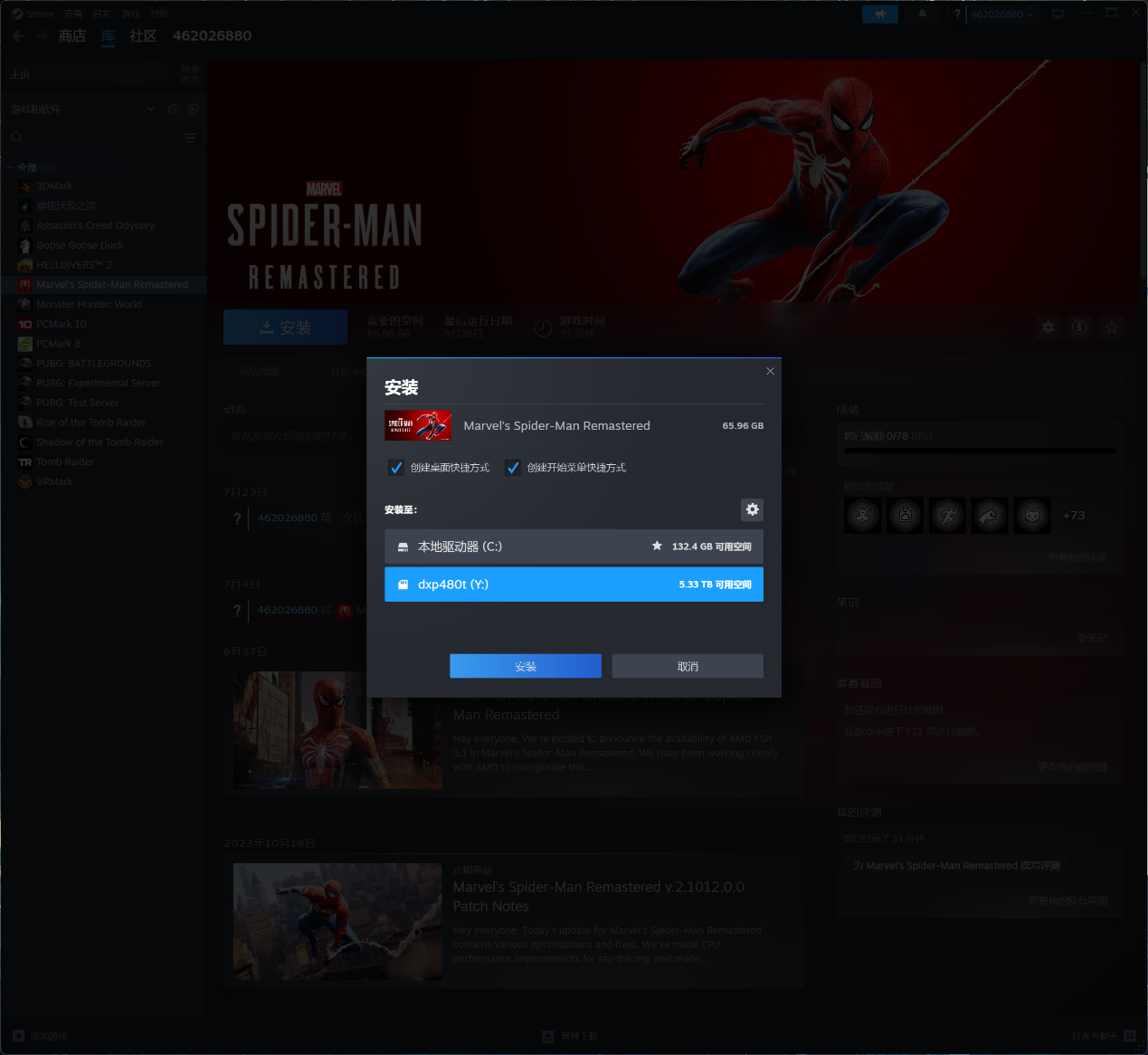Click the ready-to-play filter icon

tap(193, 109)
